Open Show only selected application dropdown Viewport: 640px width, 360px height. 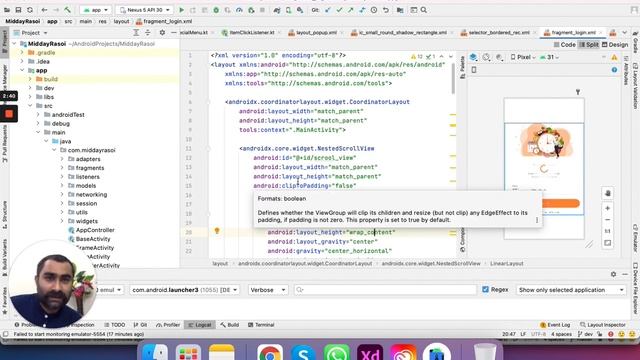pyautogui.click(x=571, y=290)
